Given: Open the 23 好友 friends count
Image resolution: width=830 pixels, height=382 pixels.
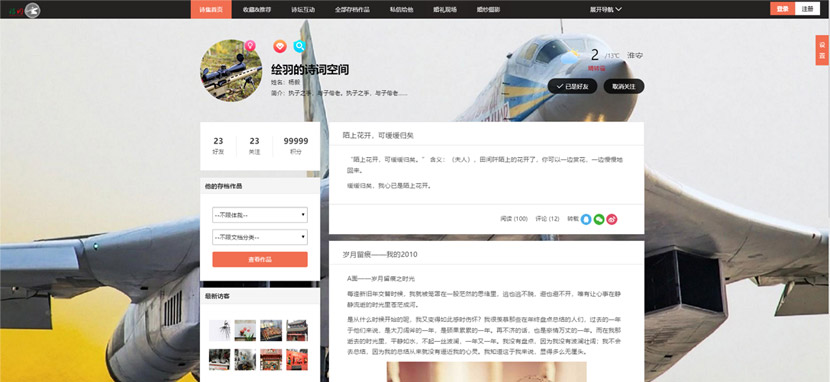Looking at the screenshot, I should coord(218,146).
